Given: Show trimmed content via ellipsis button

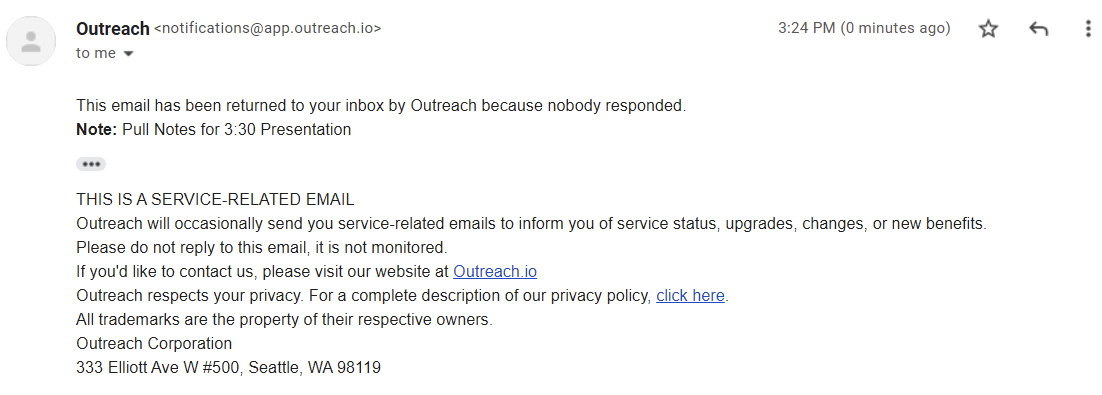Looking at the screenshot, I should [x=91, y=164].
